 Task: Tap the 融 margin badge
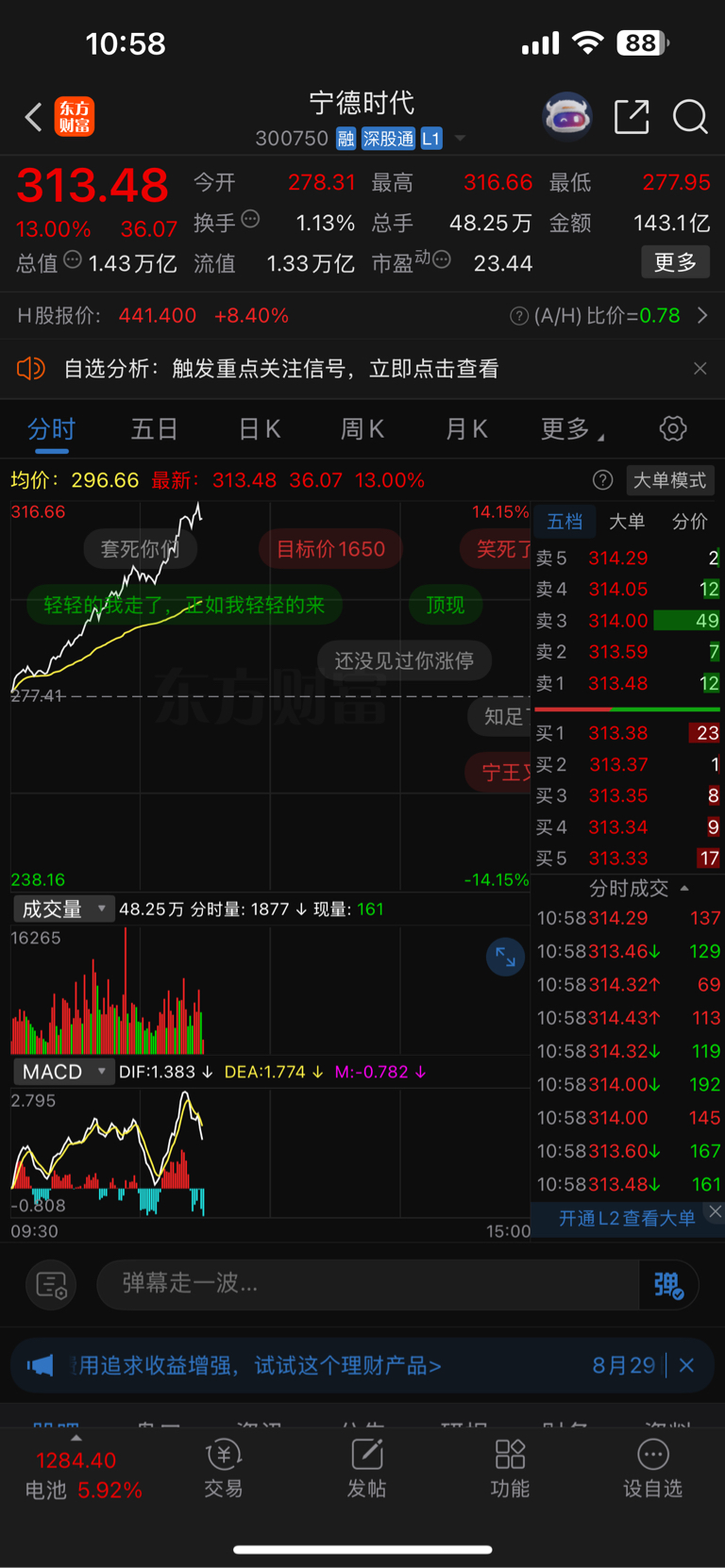pos(346,139)
